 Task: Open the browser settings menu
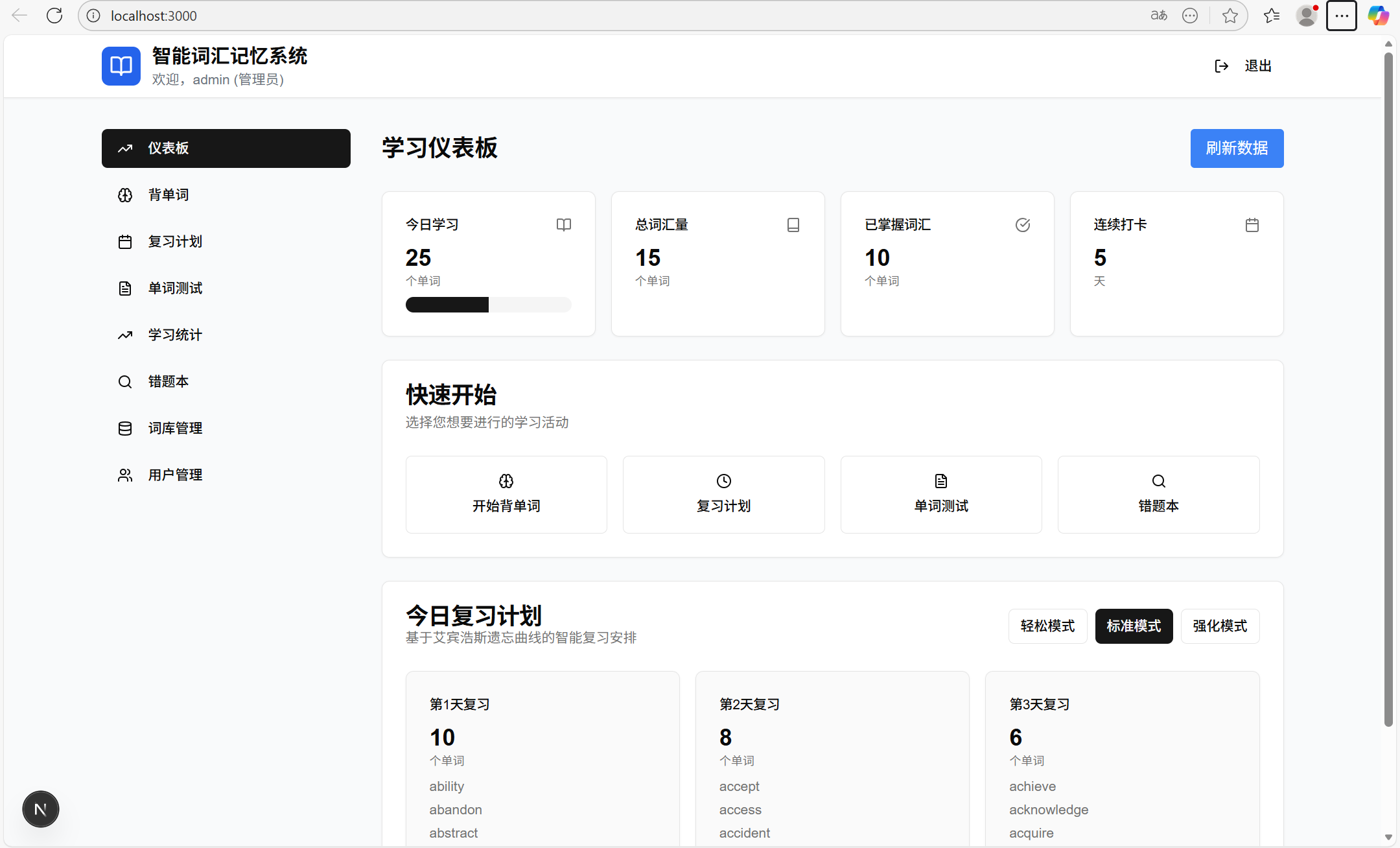(x=1341, y=15)
